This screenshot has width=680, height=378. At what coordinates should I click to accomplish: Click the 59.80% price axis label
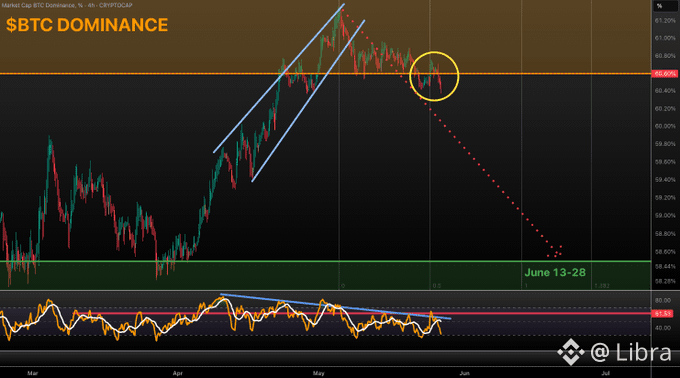[665, 144]
